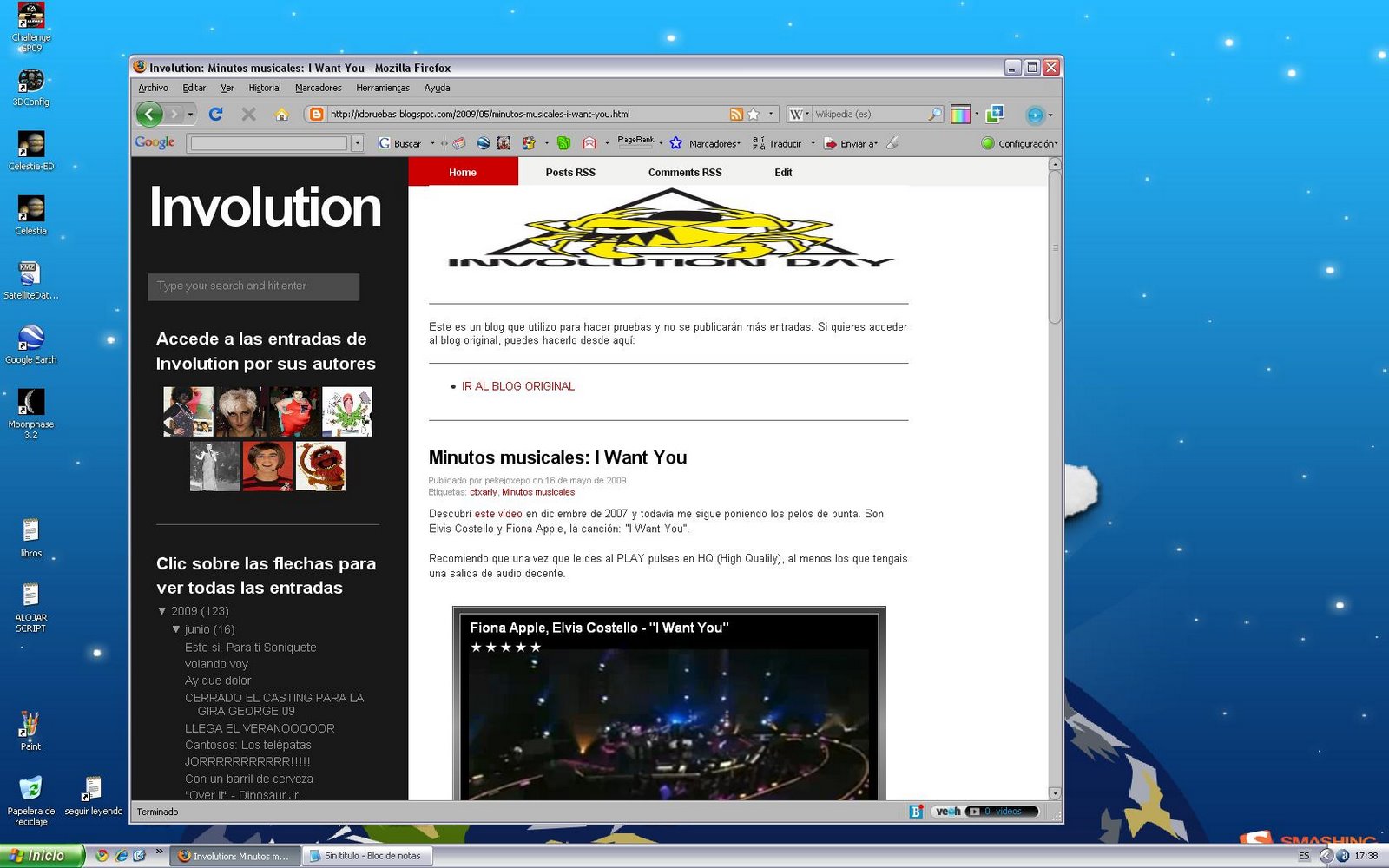Click the new tab plus toolbar icon
This screenshot has width=1389, height=868.
coord(995,114)
